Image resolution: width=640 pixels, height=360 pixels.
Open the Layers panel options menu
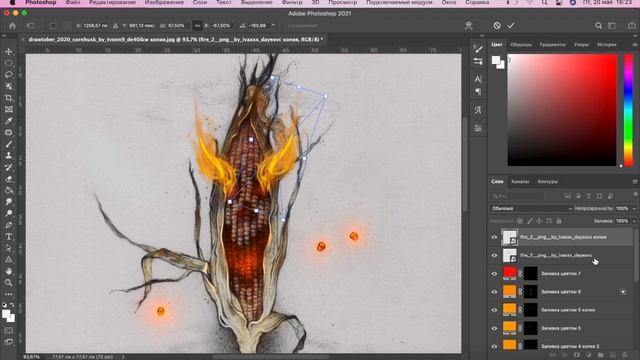[635, 181]
